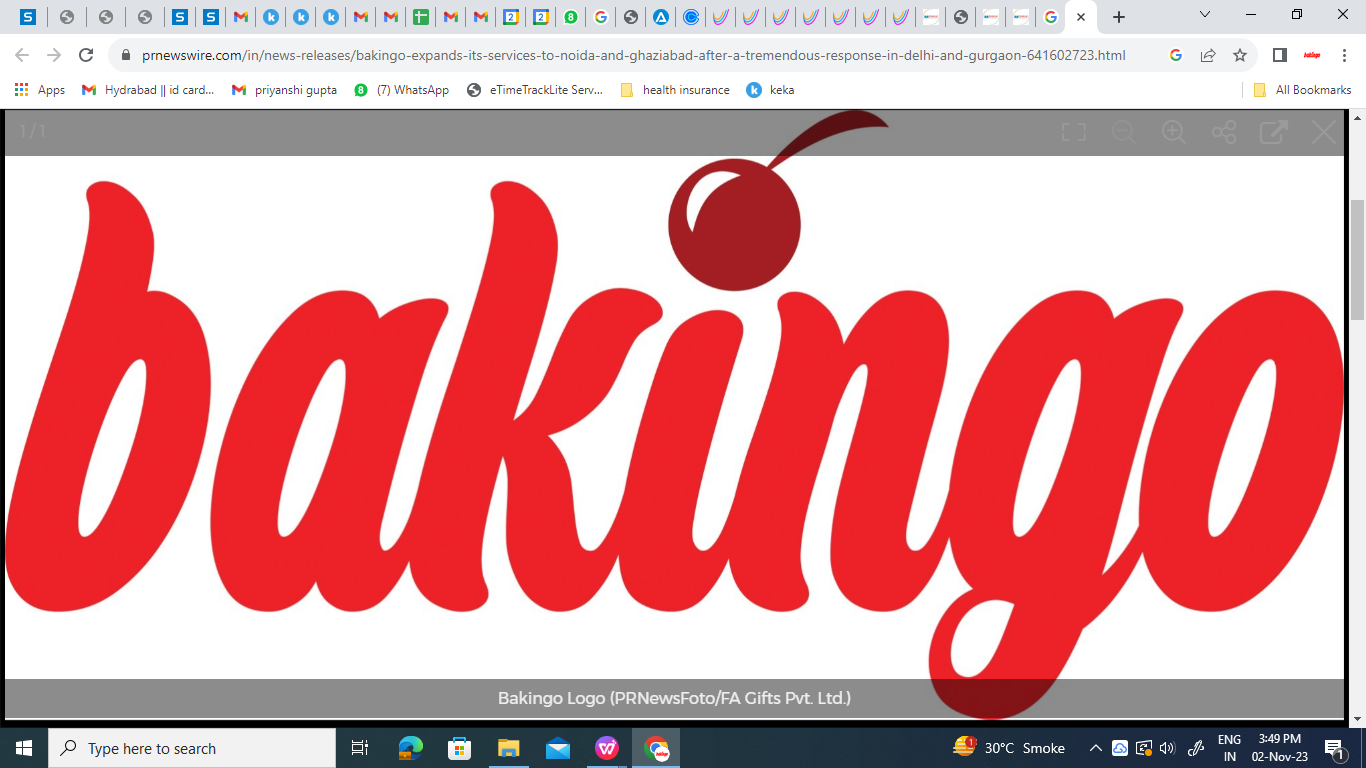Open the image in a new window icon

coord(1273,132)
